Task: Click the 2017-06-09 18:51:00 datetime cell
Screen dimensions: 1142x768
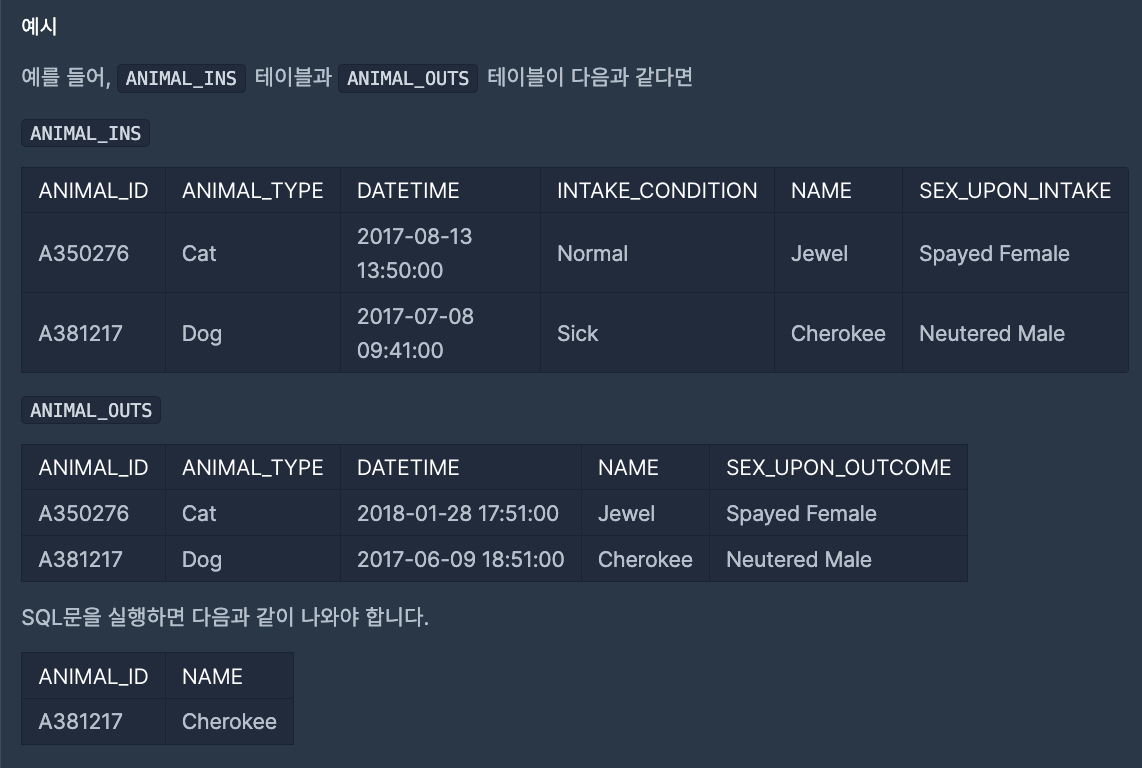Action: (x=460, y=559)
